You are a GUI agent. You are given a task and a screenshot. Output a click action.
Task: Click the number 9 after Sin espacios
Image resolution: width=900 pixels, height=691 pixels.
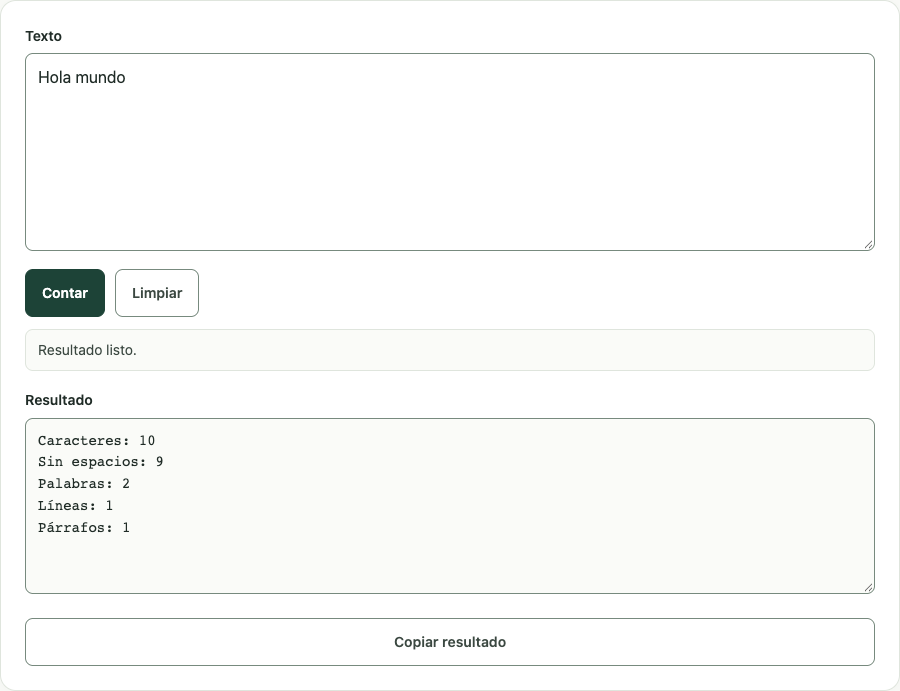point(160,461)
